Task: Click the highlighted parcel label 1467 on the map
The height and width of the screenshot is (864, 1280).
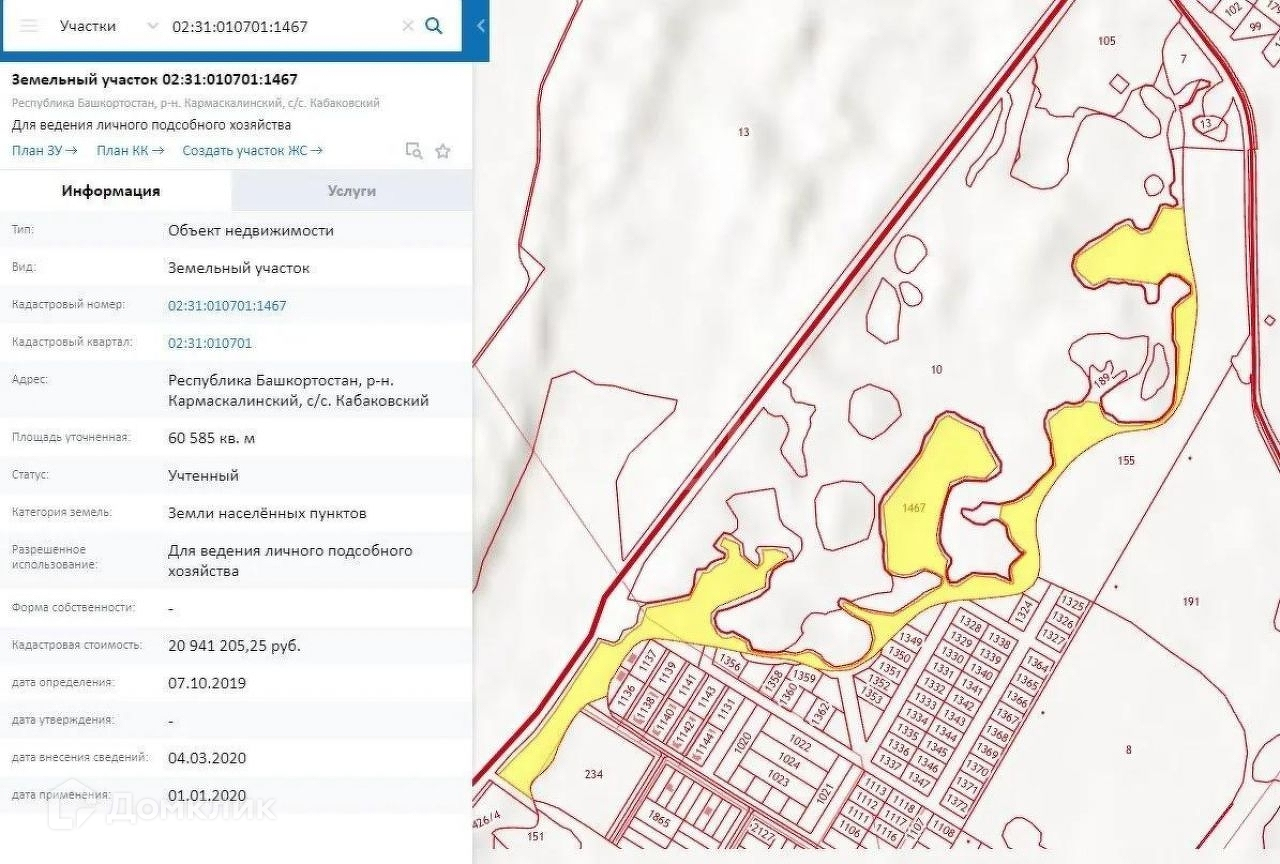Action: click(x=913, y=508)
